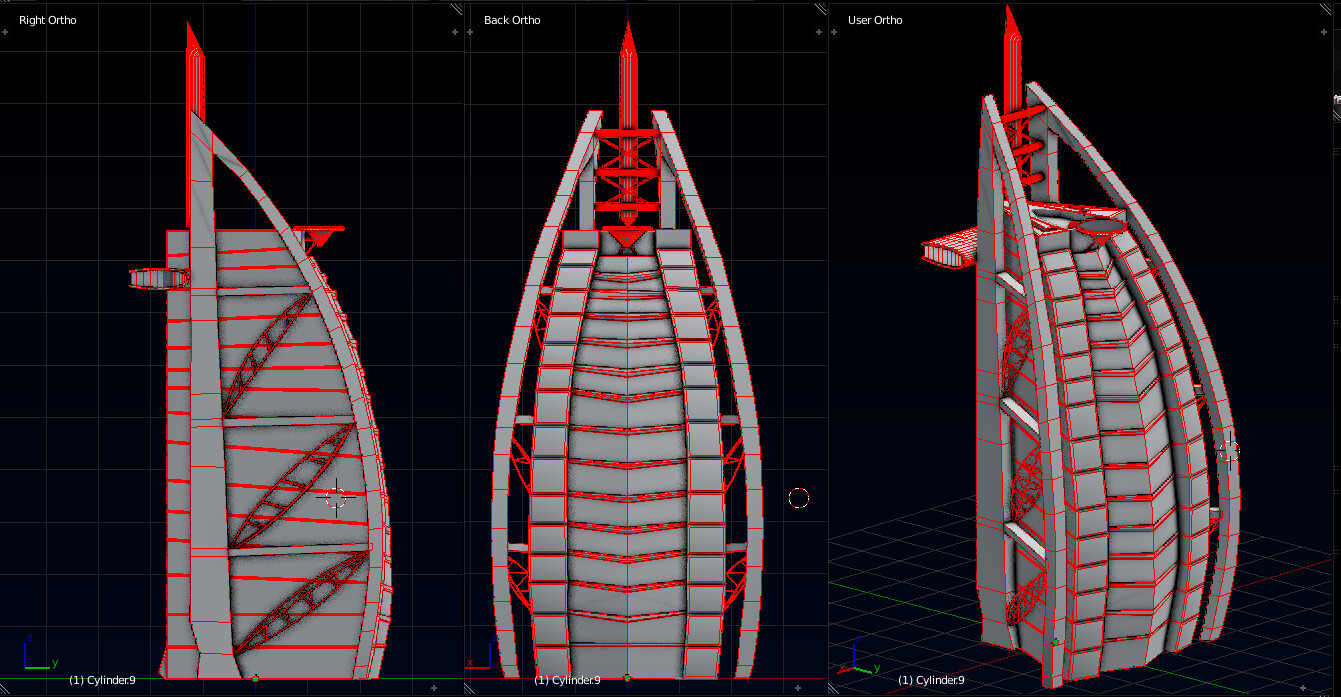Open properties region plus icon in Back Ortho
1341x697 pixels.
818,32
